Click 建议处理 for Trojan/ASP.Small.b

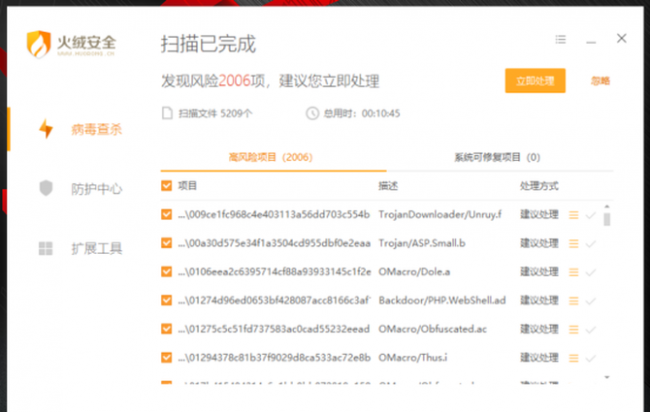pyautogui.click(x=539, y=243)
